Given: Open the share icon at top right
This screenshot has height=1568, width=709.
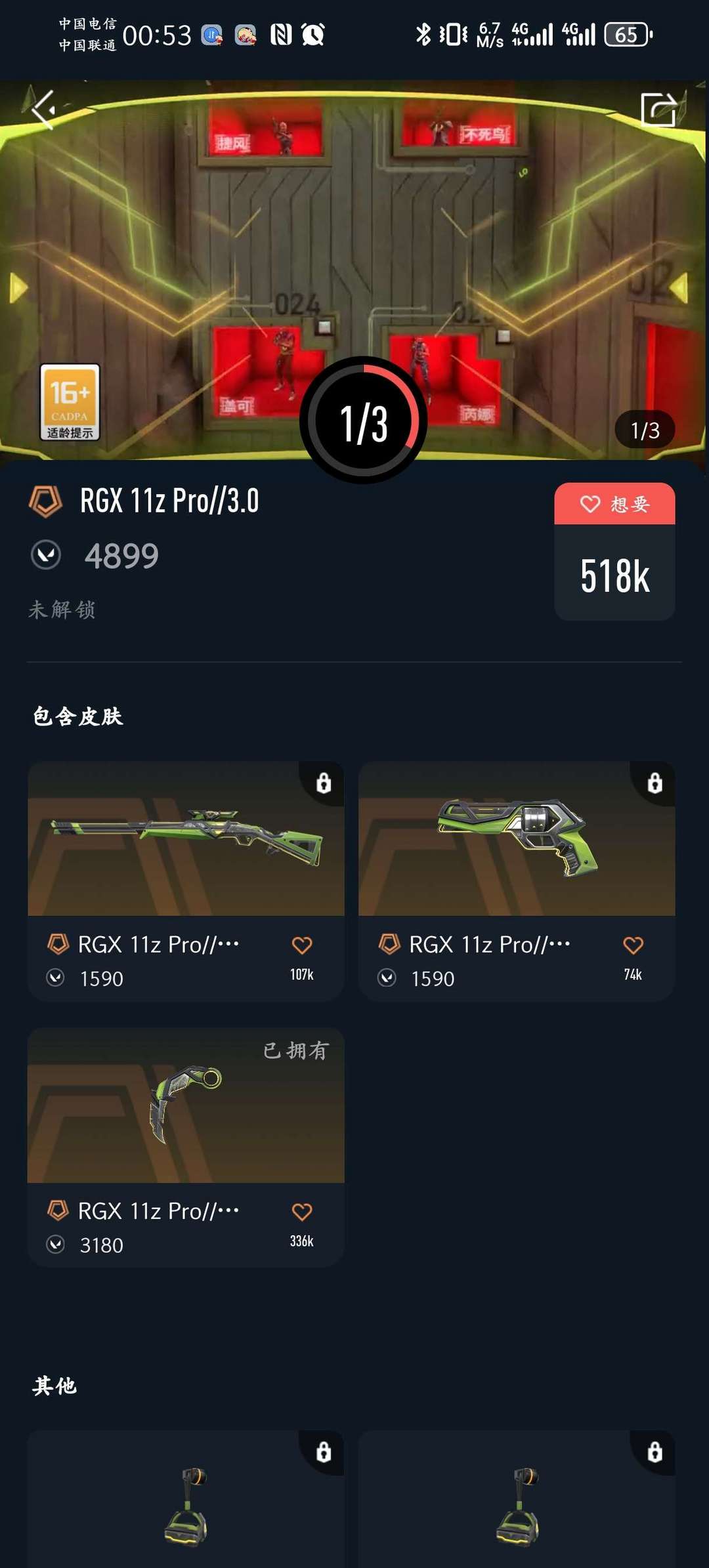Looking at the screenshot, I should click(x=658, y=109).
